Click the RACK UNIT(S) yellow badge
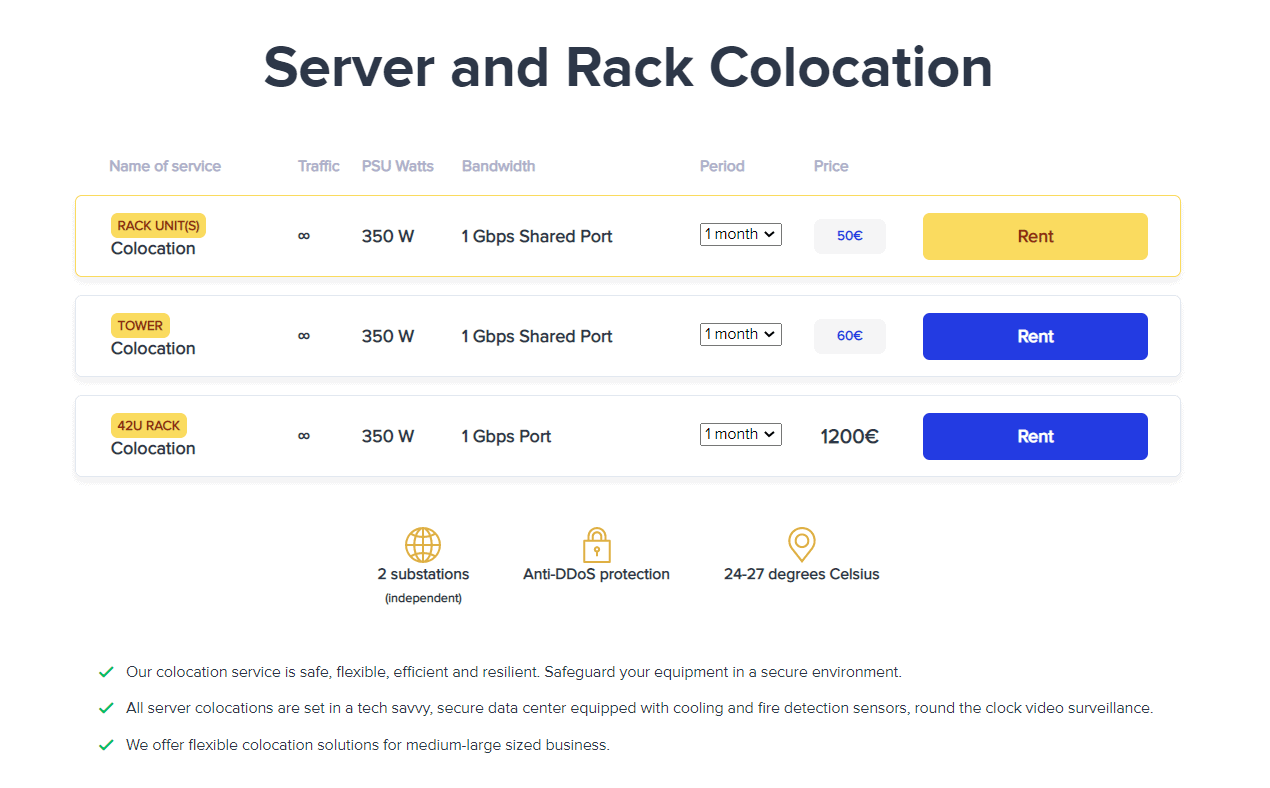The width and height of the screenshot is (1270, 788). coord(158,225)
